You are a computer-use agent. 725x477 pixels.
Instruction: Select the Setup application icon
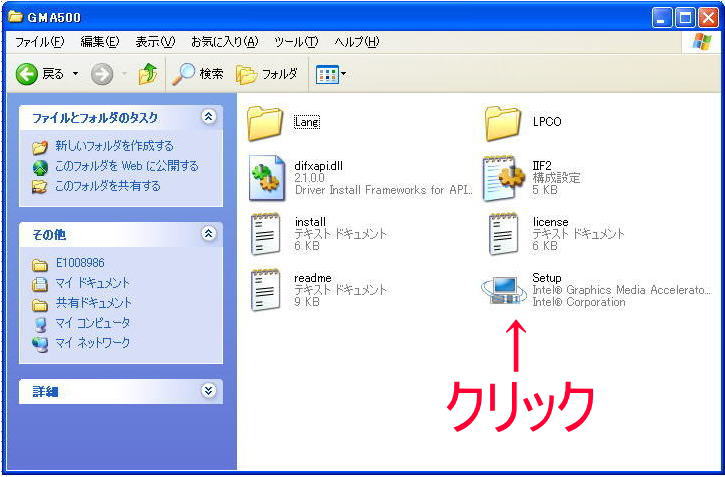504,290
